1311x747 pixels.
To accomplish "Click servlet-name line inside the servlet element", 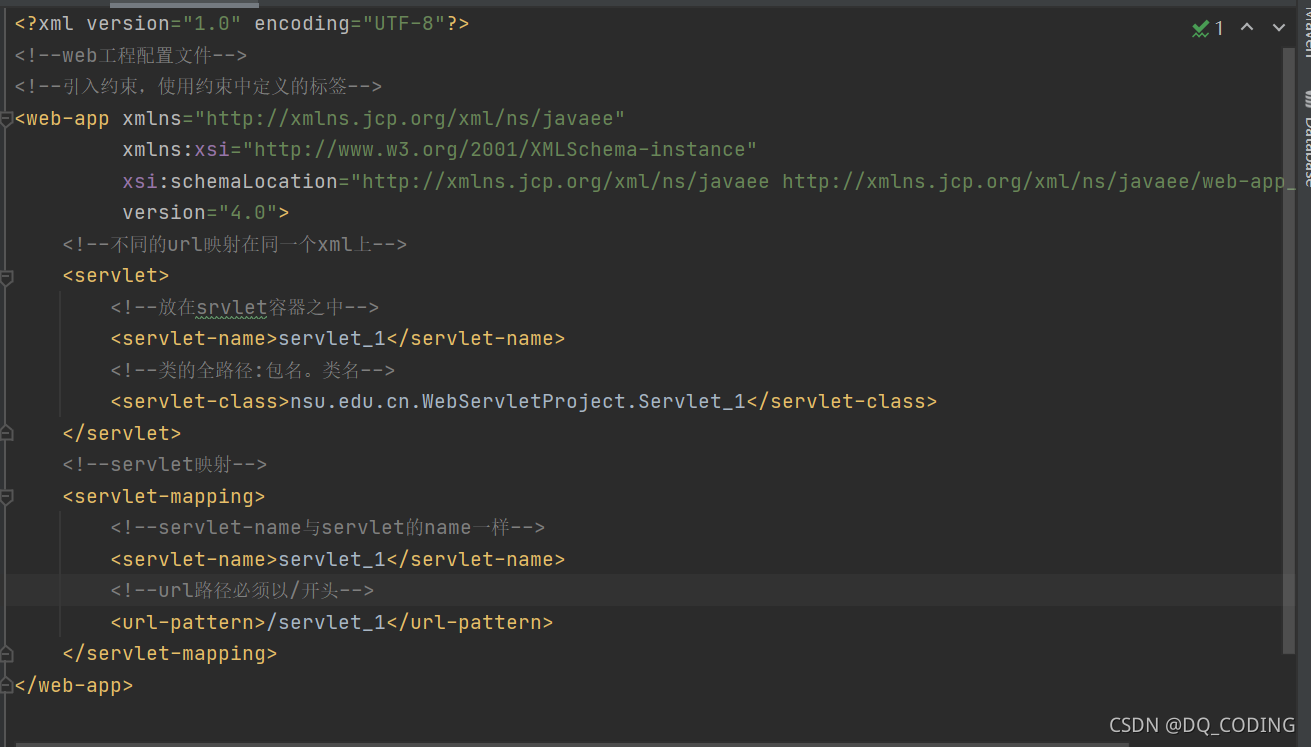I will 338,338.
